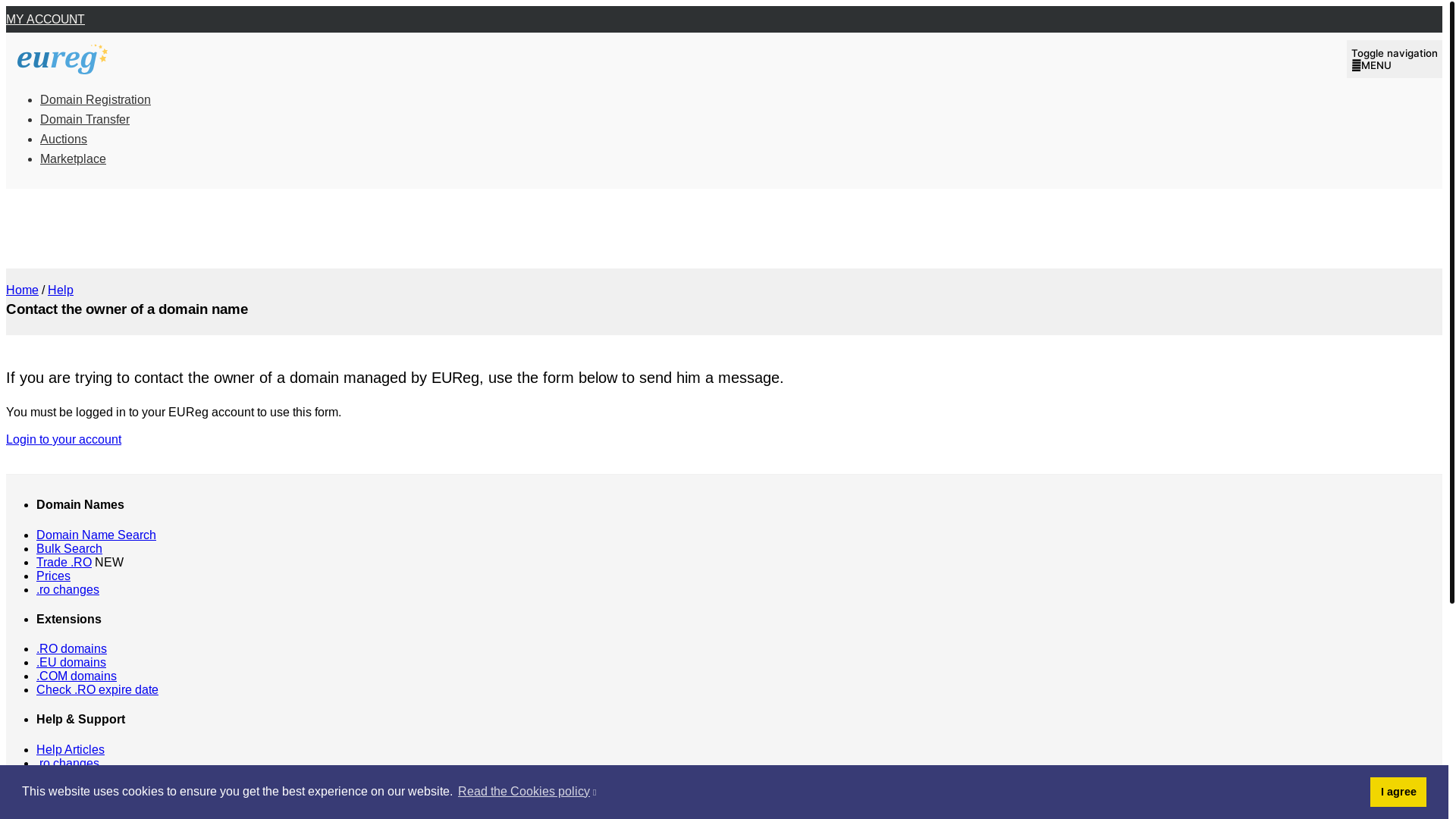
Task: Click Login to your account
Action: (64, 440)
